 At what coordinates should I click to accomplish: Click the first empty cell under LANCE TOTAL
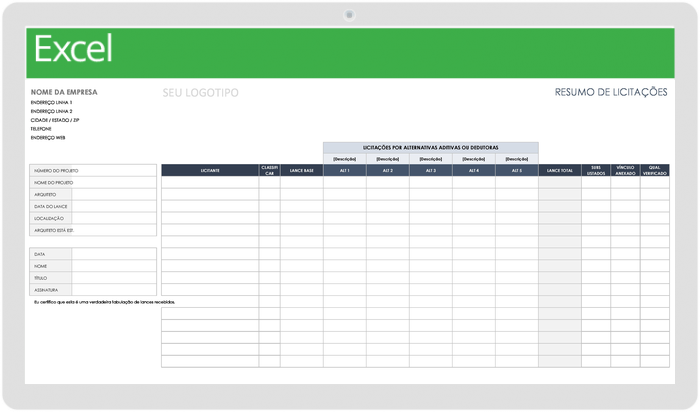(560, 183)
